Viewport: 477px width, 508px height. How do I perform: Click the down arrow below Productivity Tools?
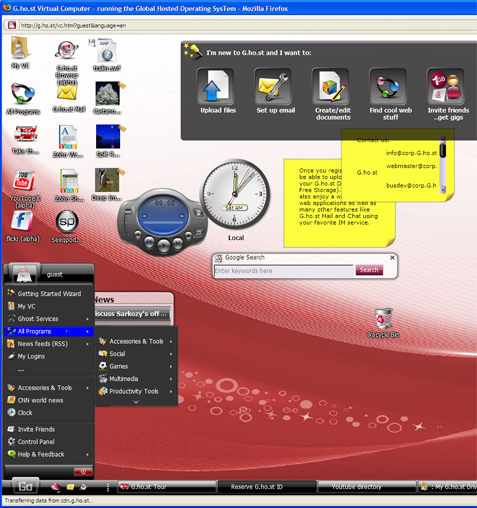pos(136,402)
